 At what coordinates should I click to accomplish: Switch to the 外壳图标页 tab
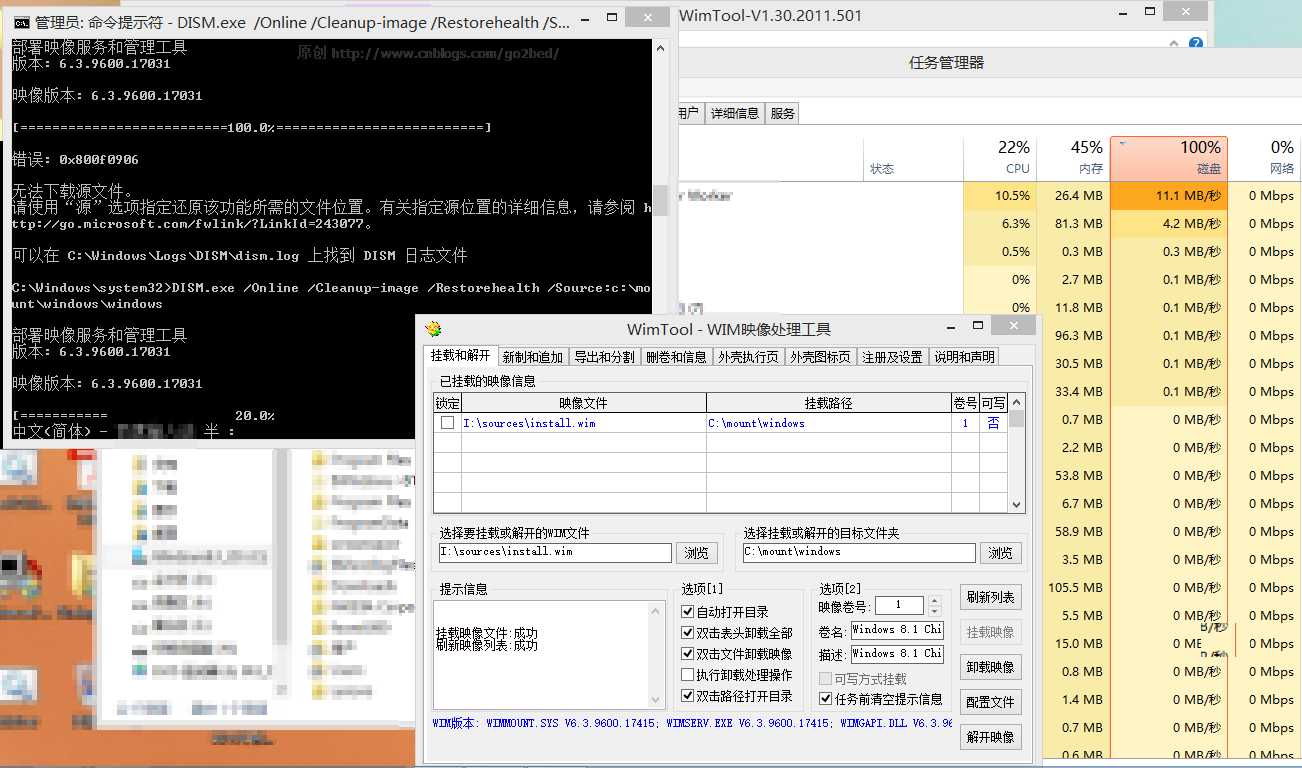[x=820, y=357]
